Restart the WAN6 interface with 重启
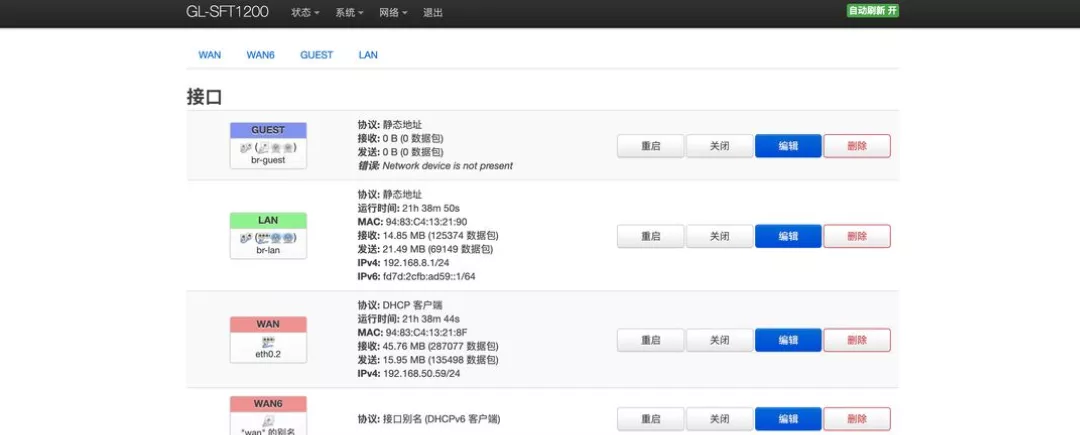Screen dimensions: 1080x435 pos(650,419)
